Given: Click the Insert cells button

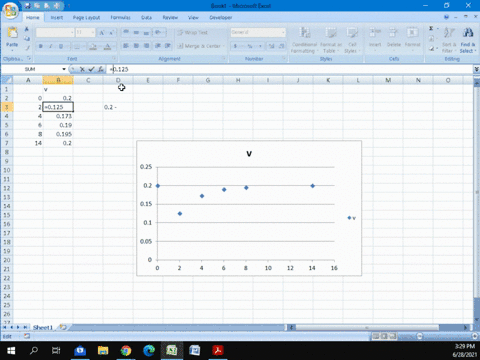Looking at the screenshot, I should click(375, 38).
